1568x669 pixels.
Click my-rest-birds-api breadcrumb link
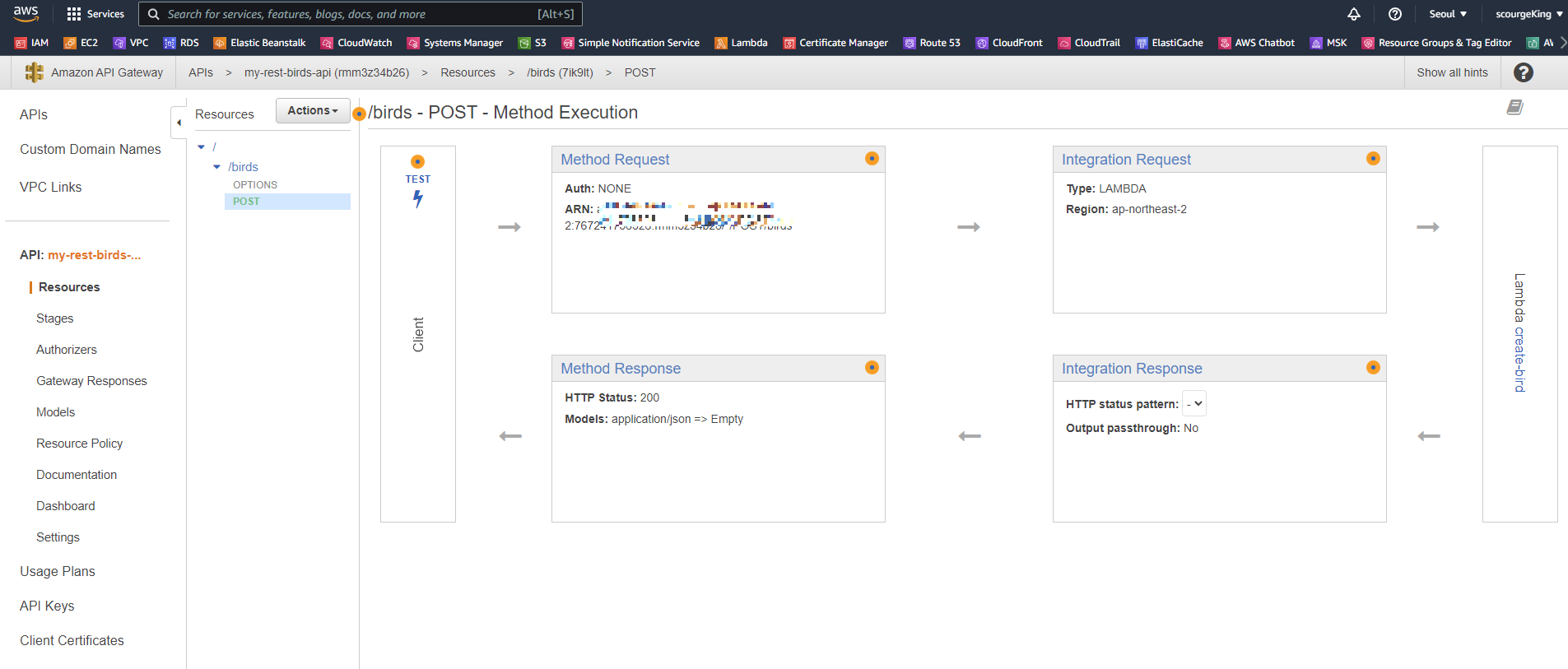click(x=327, y=72)
